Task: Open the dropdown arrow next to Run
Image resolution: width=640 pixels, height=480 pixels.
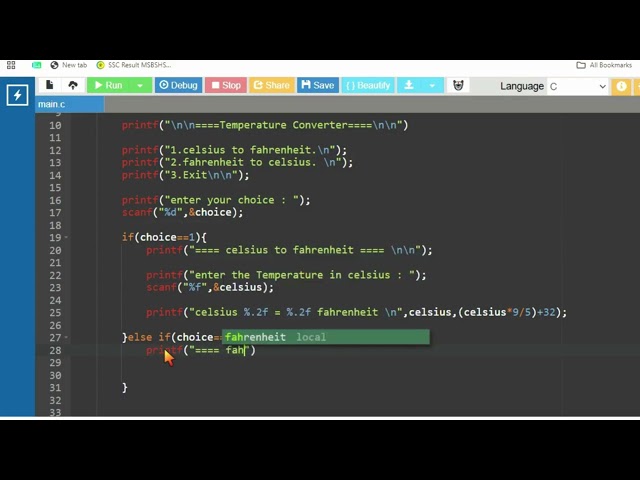Action: 140,85
